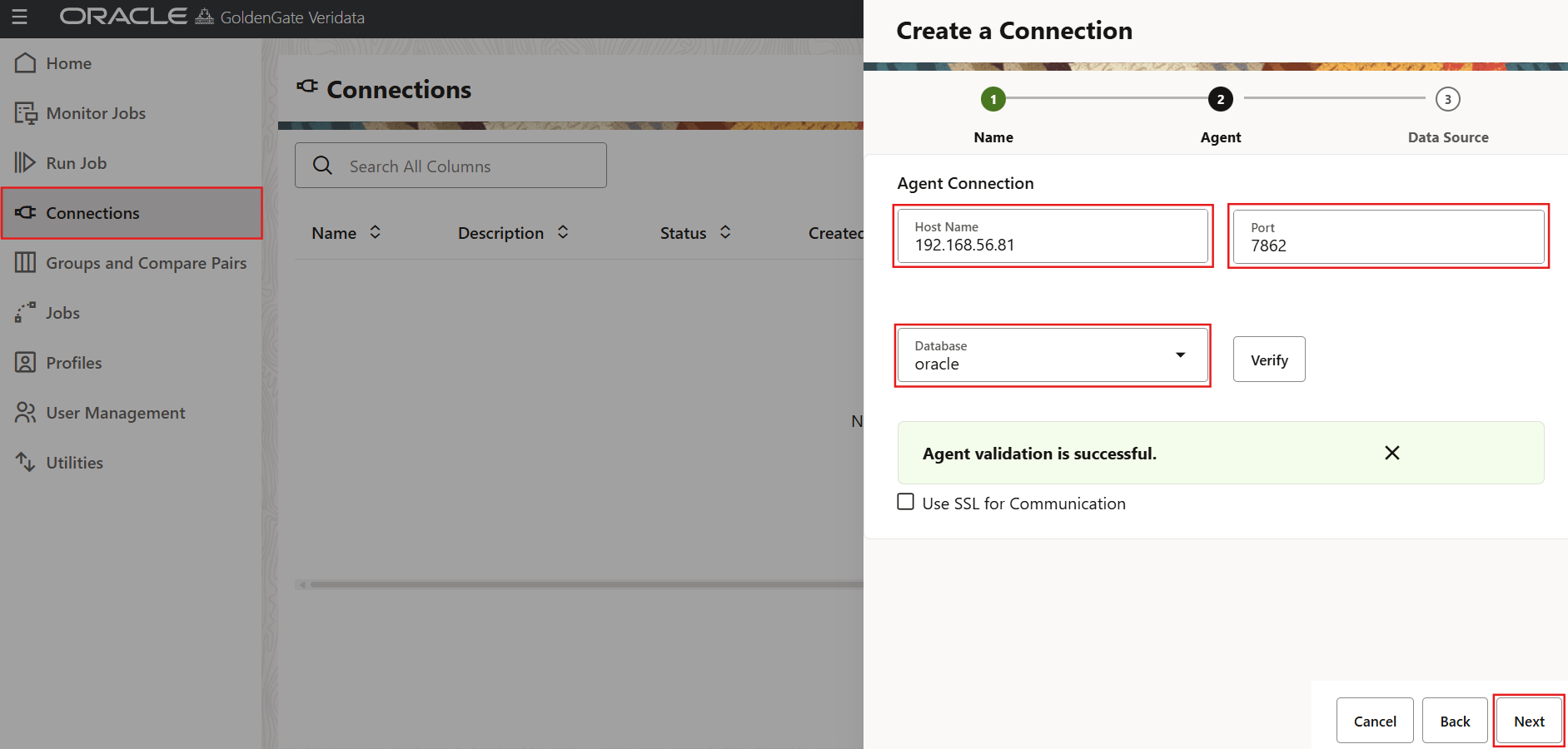Click the Search All Columns field
The height and width of the screenshot is (749, 1568).
click(450, 166)
